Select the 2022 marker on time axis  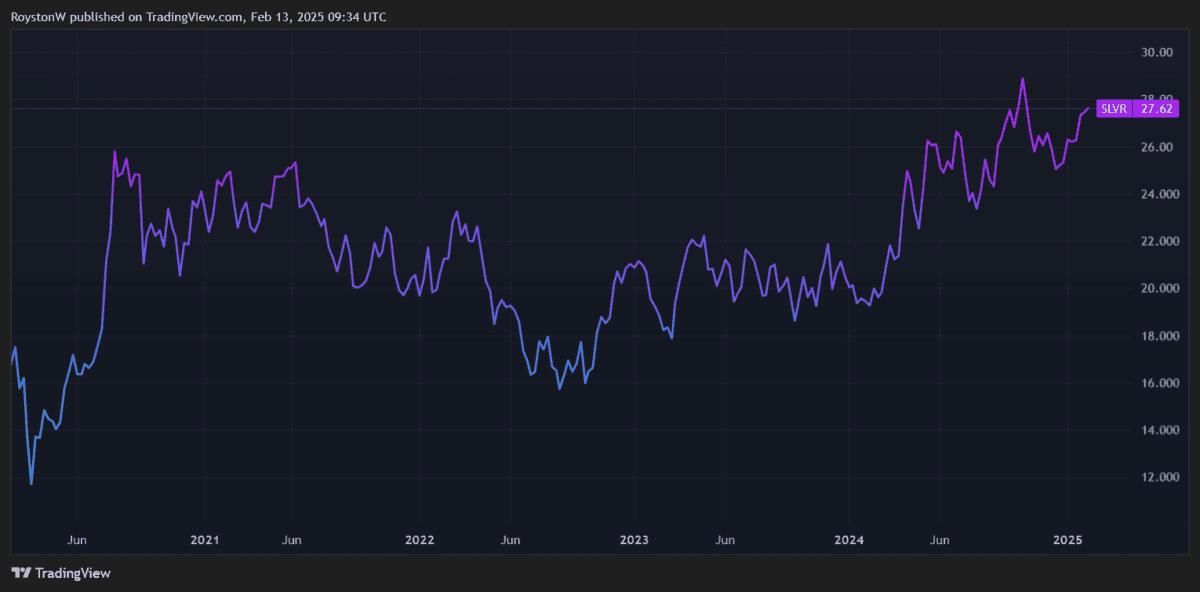point(419,540)
